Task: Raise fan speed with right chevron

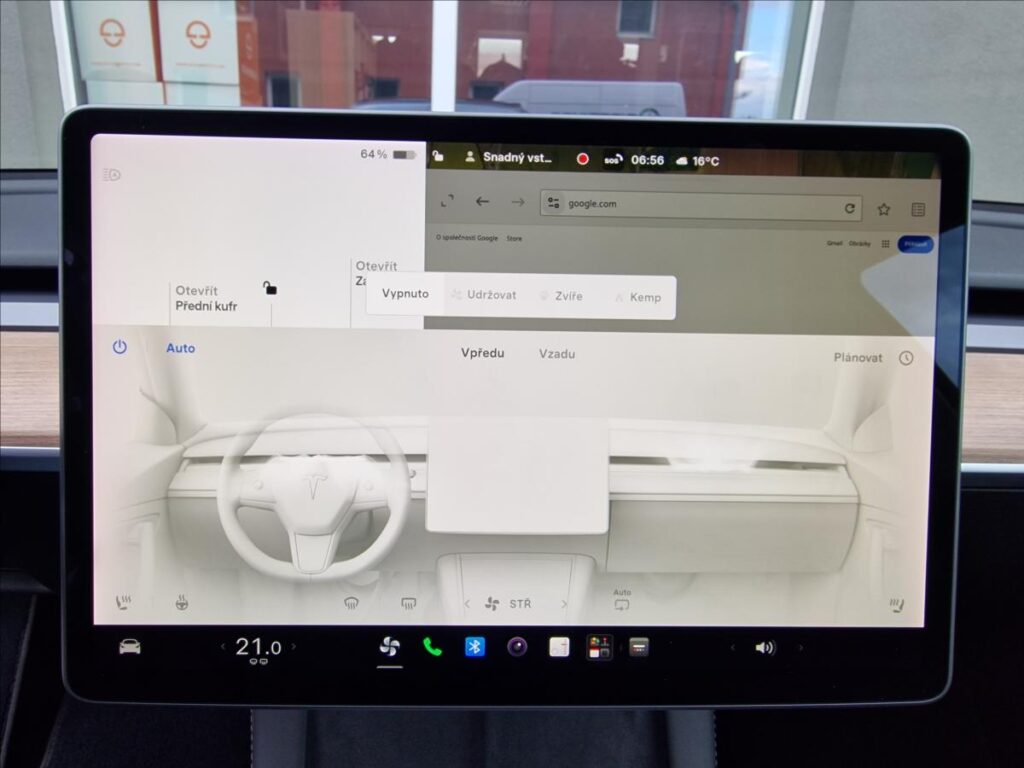Action: click(564, 604)
